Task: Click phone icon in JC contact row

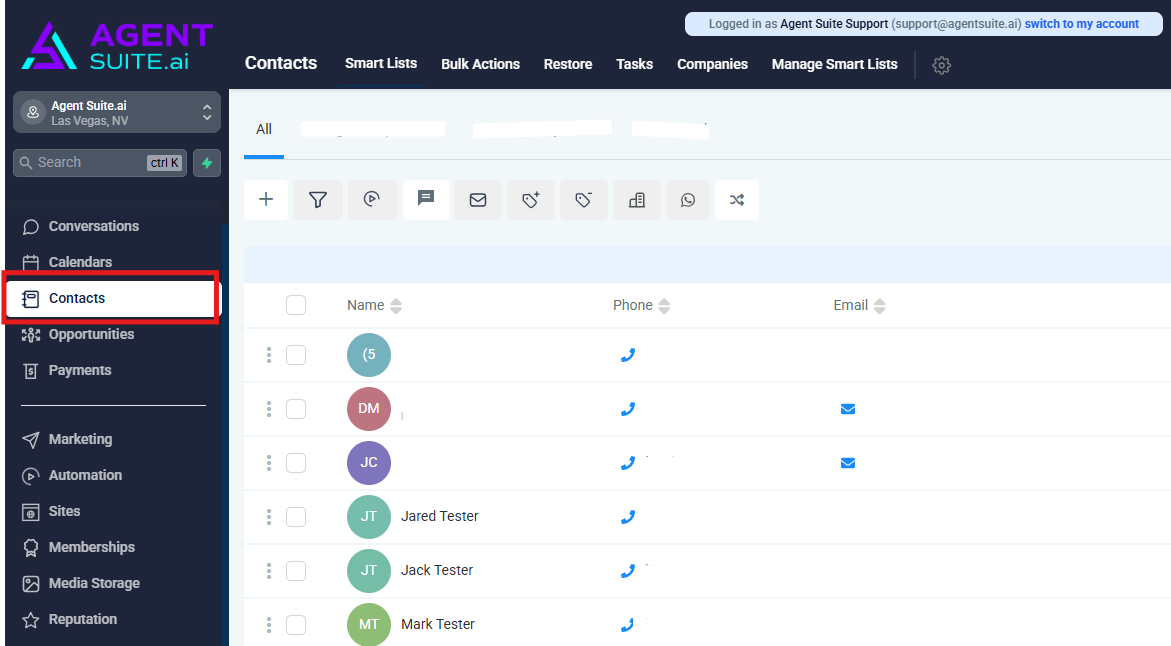Action: [628, 463]
